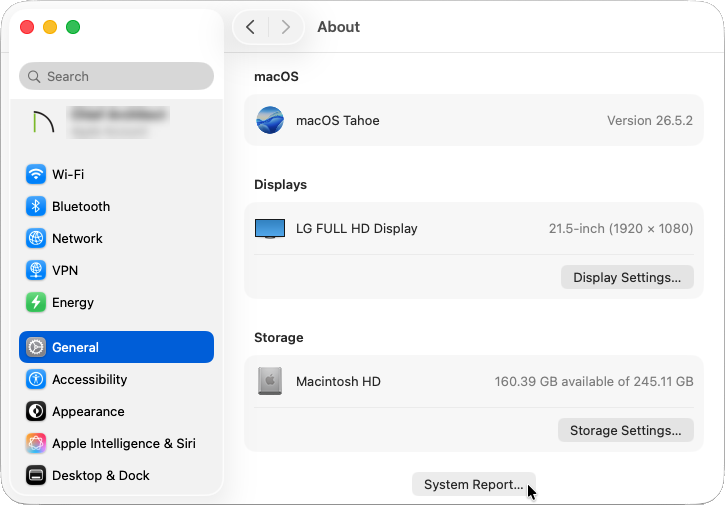Open the Apple Account profile row

point(117,122)
